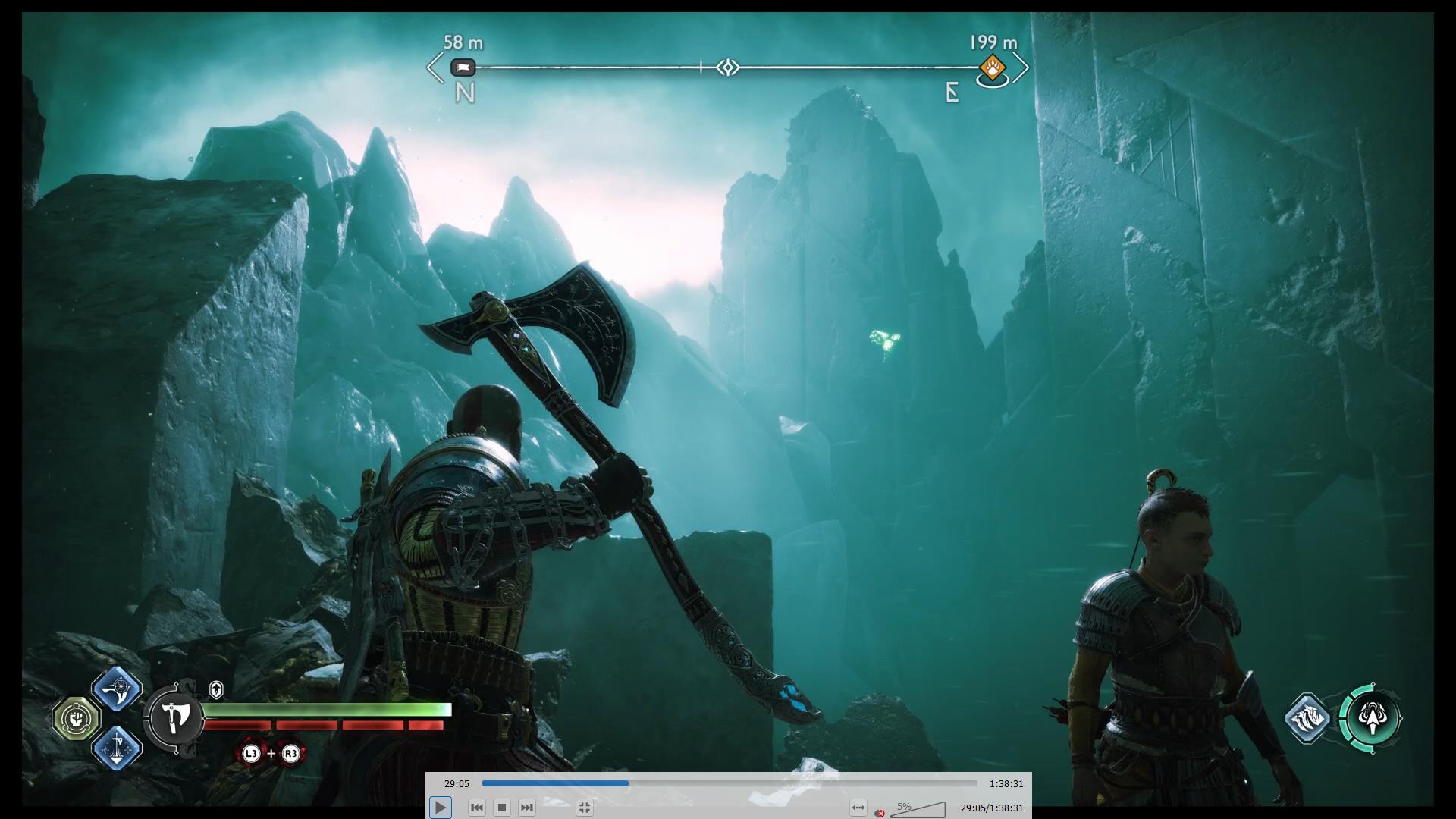The width and height of the screenshot is (1456, 819).
Task: Click the red rage meter bar
Action: tap(324, 726)
